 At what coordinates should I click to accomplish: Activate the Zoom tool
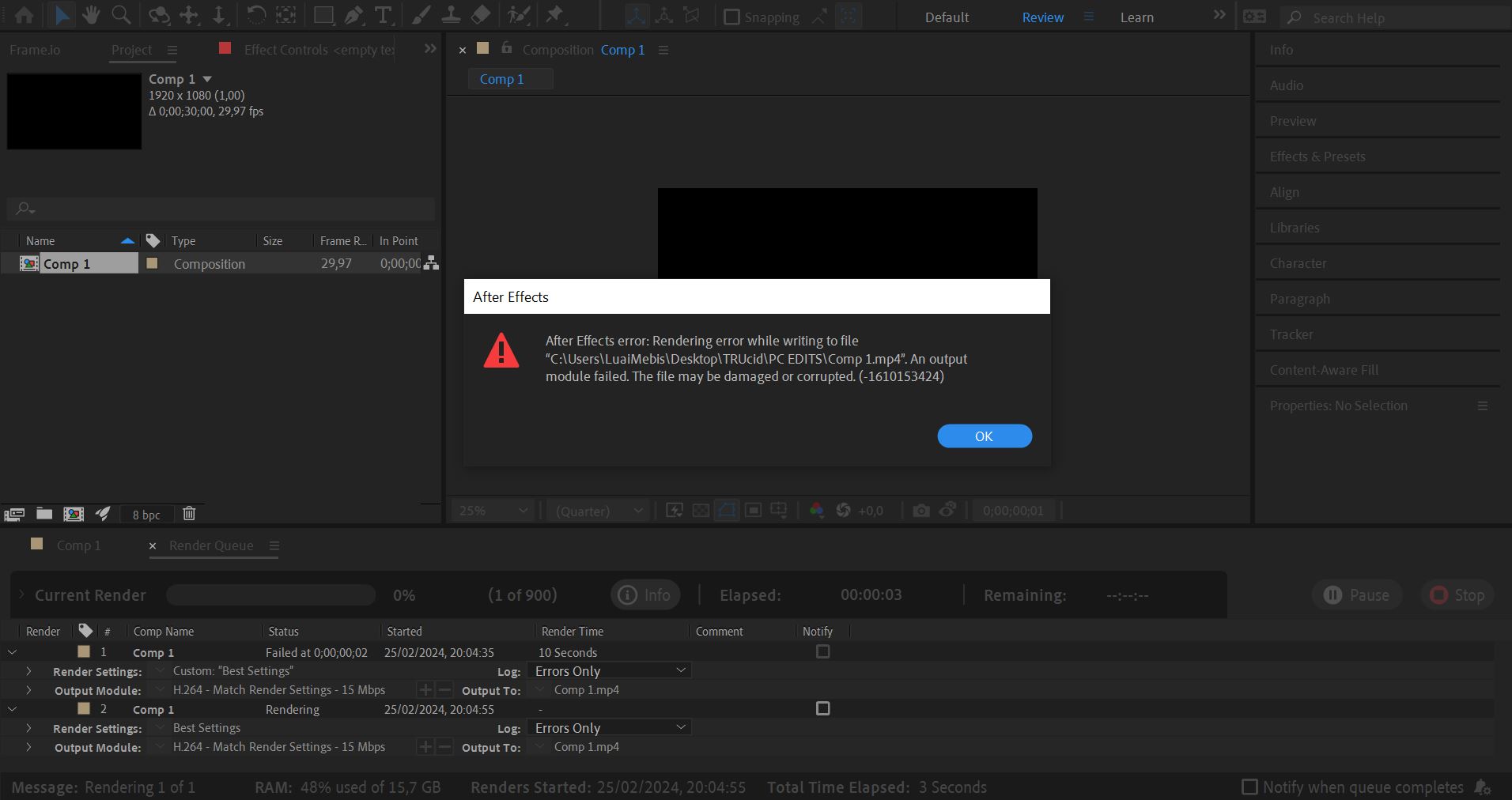click(x=120, y=15)
